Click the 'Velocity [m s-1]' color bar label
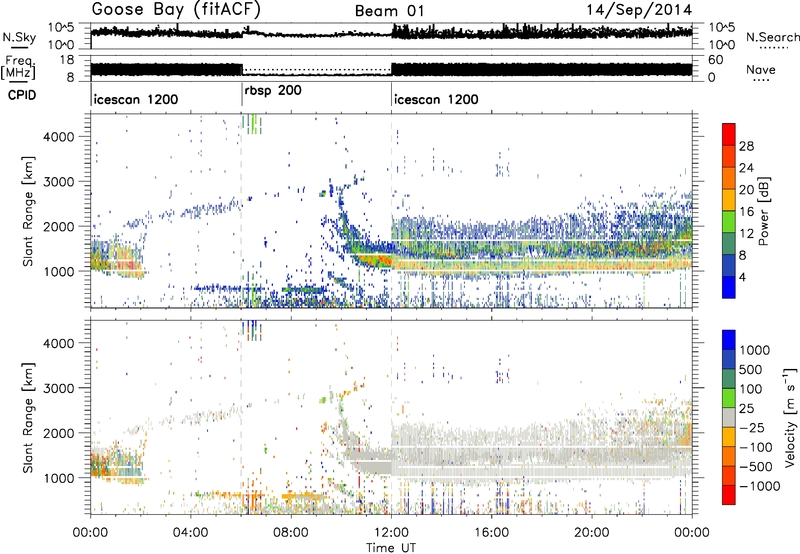800x554 pixels. (790, 417)
